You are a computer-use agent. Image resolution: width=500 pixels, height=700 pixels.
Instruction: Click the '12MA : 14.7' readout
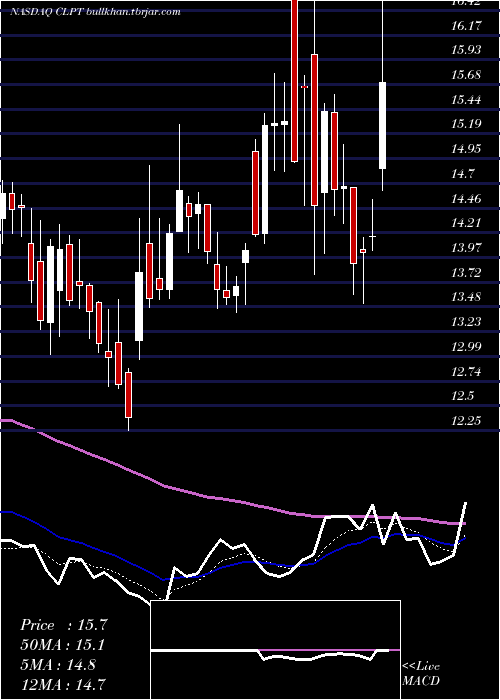coord(63,684)
